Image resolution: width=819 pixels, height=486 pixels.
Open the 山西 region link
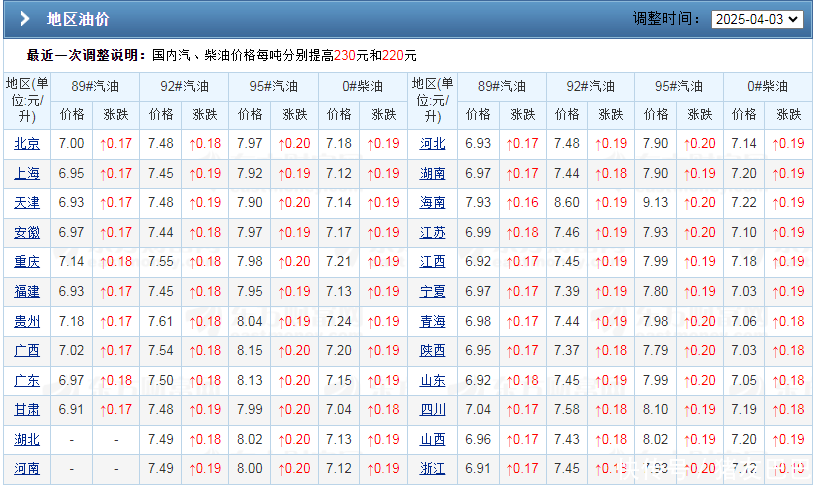[432, 439]
